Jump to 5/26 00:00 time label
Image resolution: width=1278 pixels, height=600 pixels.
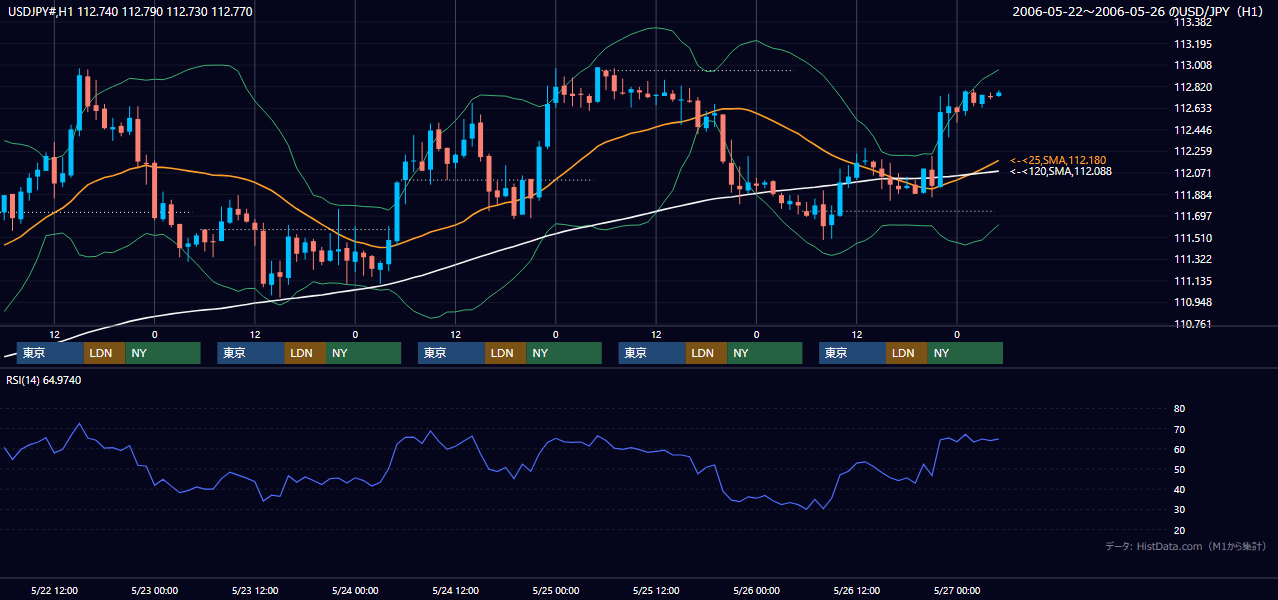pyautogui.click(x=756, y=591)
